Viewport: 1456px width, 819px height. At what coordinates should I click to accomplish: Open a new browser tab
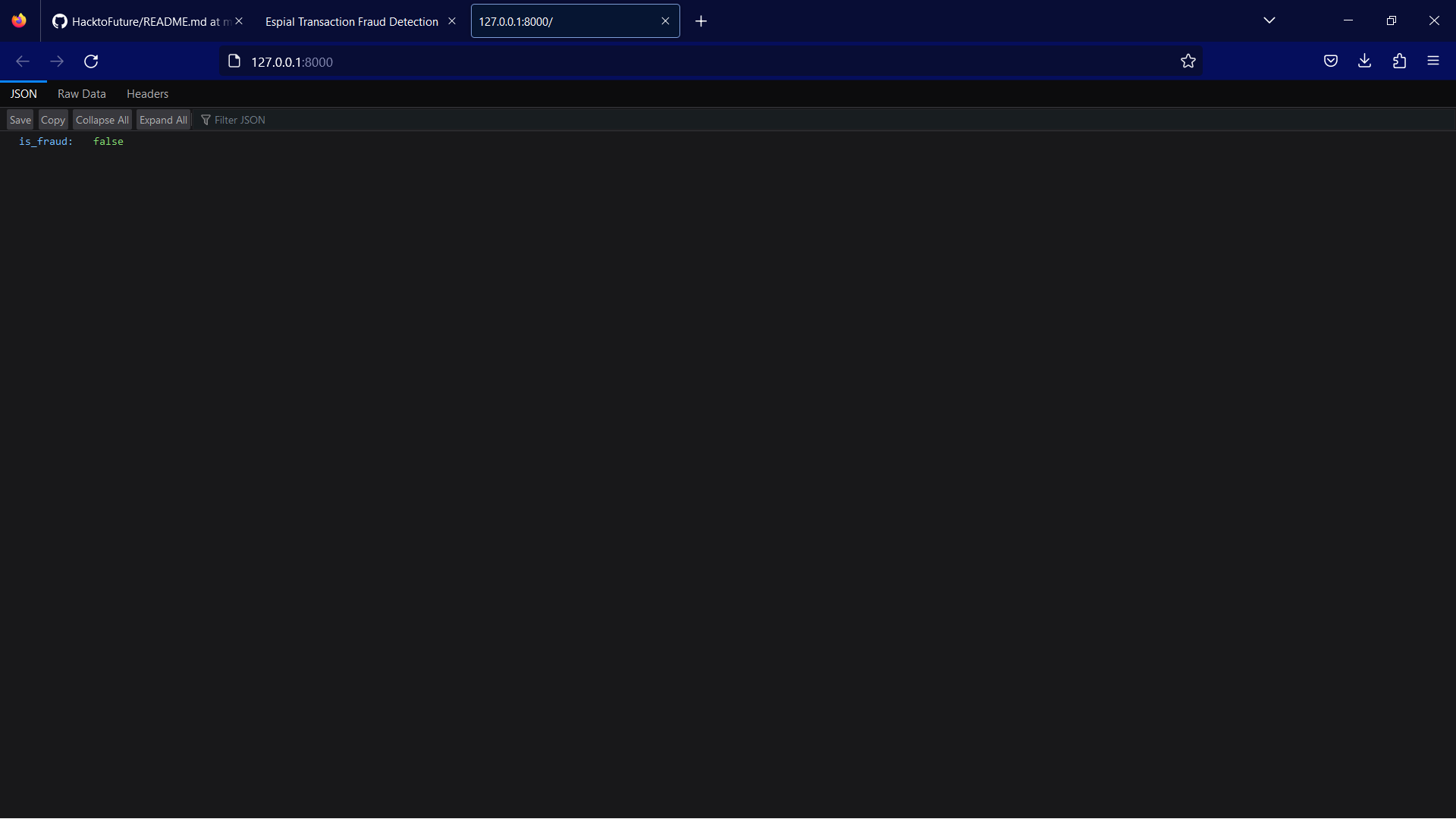[x=701, y=21]
